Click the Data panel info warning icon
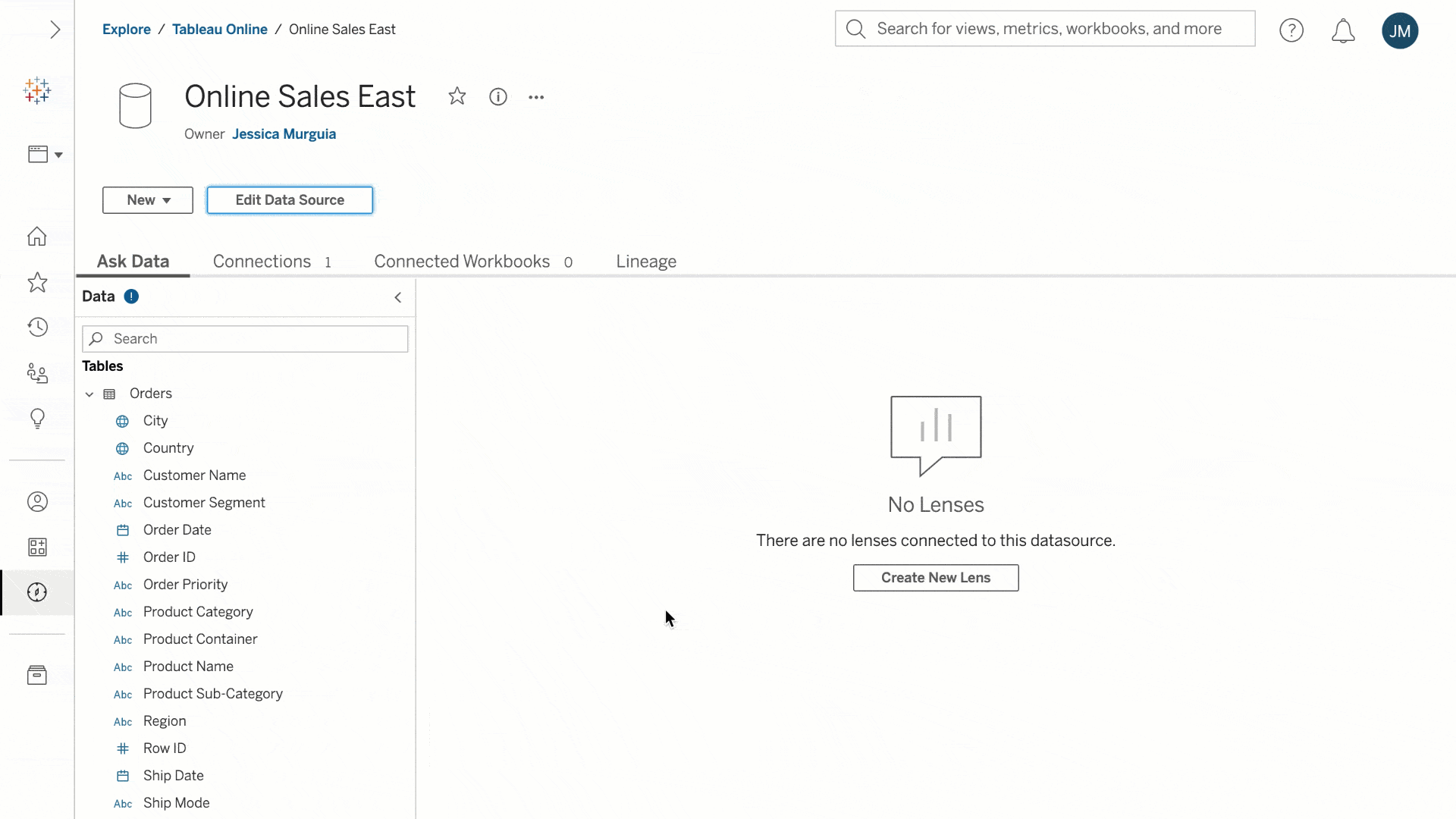This screenshot has height=819, width=1456. click(x=131, y=296)
